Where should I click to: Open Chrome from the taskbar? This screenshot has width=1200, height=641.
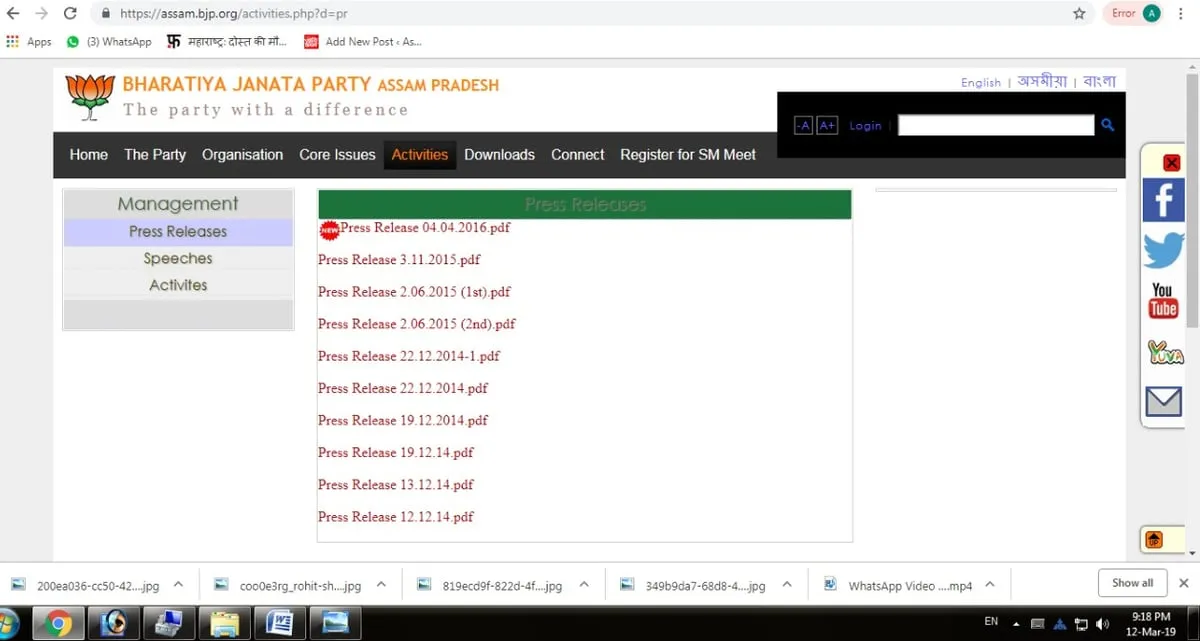tap(59, 624)
